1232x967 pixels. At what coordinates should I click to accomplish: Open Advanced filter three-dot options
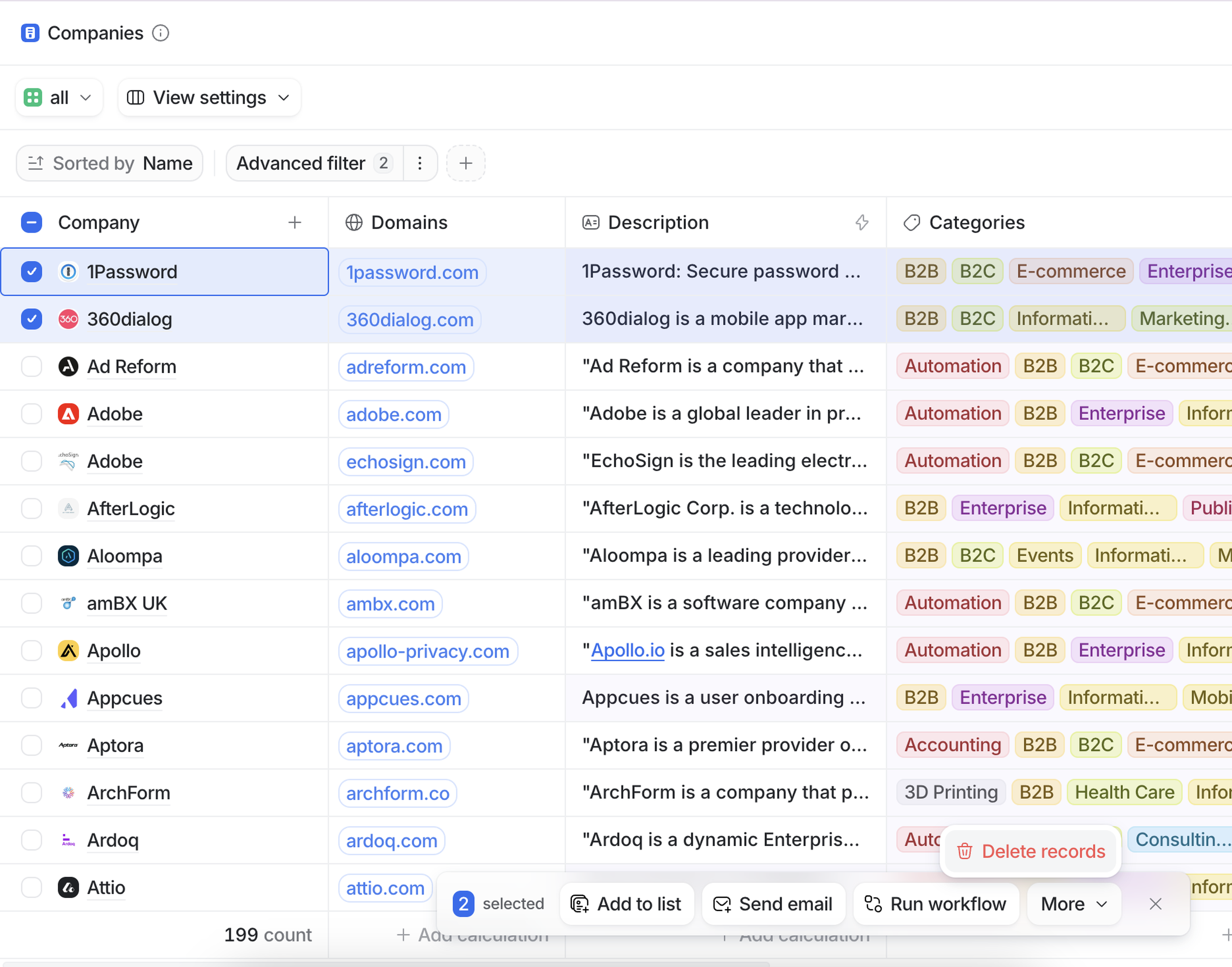pos(420,164)
